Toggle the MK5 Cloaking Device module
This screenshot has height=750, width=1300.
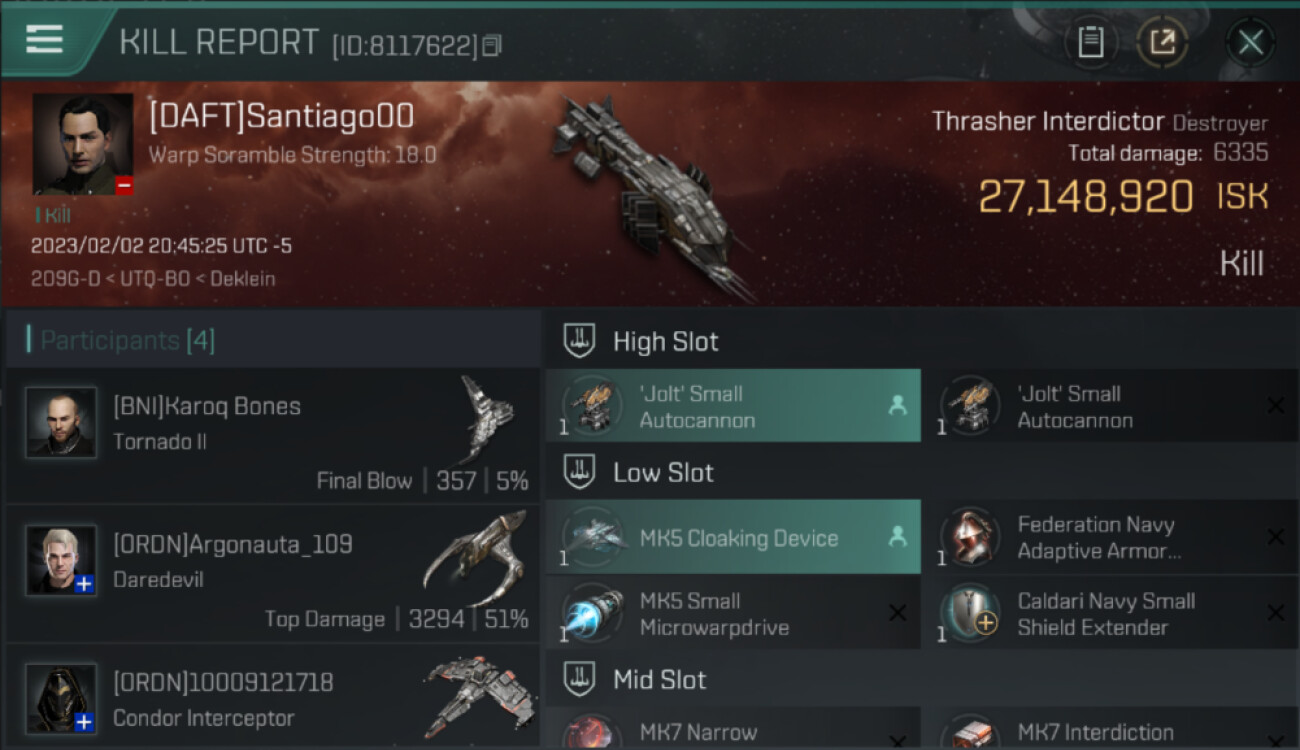pyautogui.click(x=733, y=537)
